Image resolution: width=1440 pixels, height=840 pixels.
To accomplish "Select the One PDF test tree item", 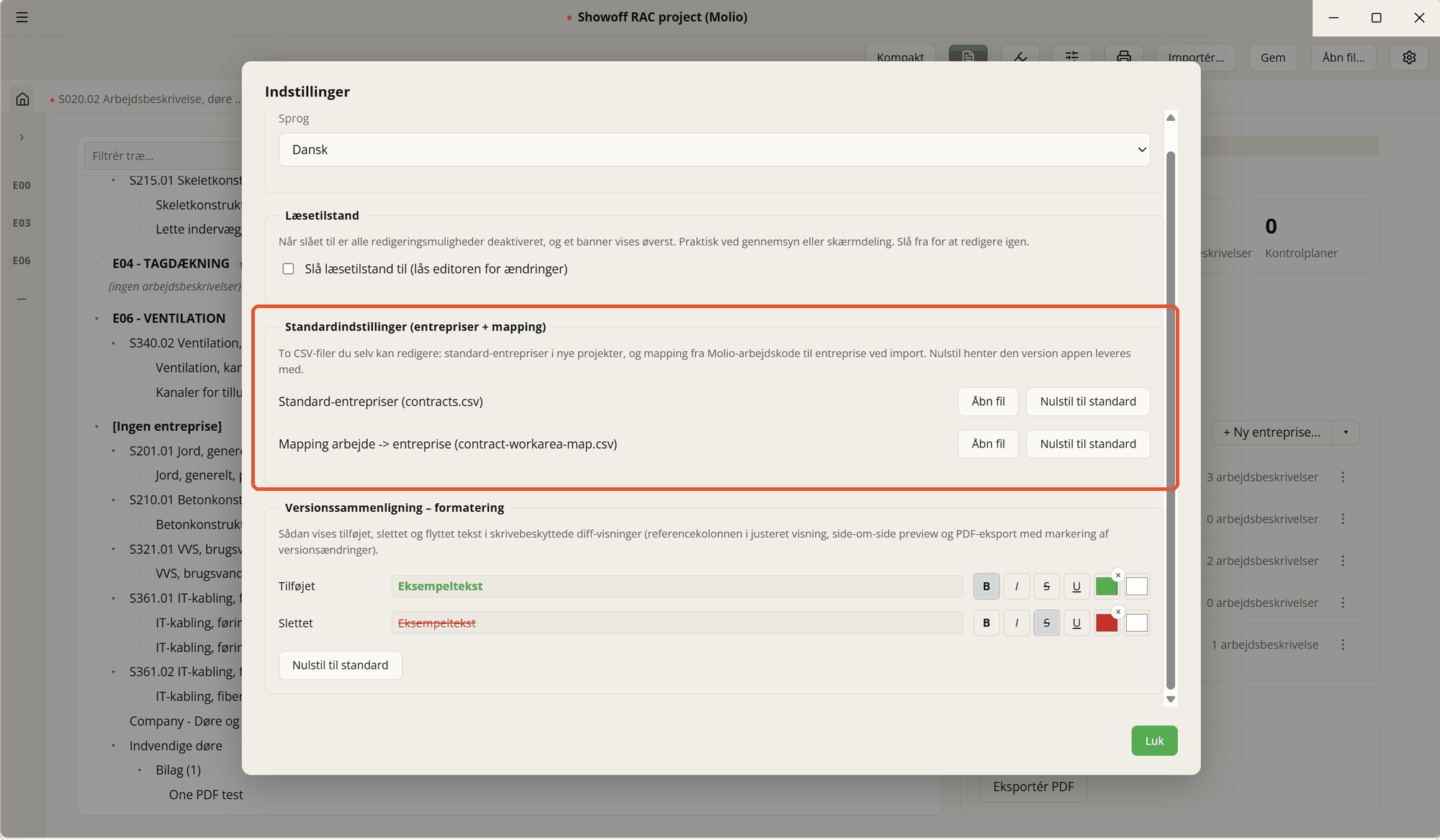I will click(x=206, y=795).
